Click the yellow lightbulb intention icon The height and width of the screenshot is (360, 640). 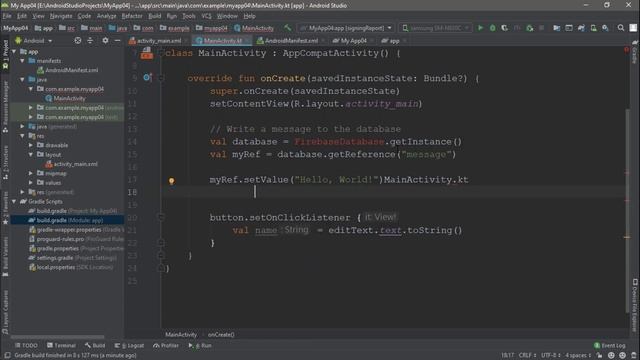click(171, 180)
